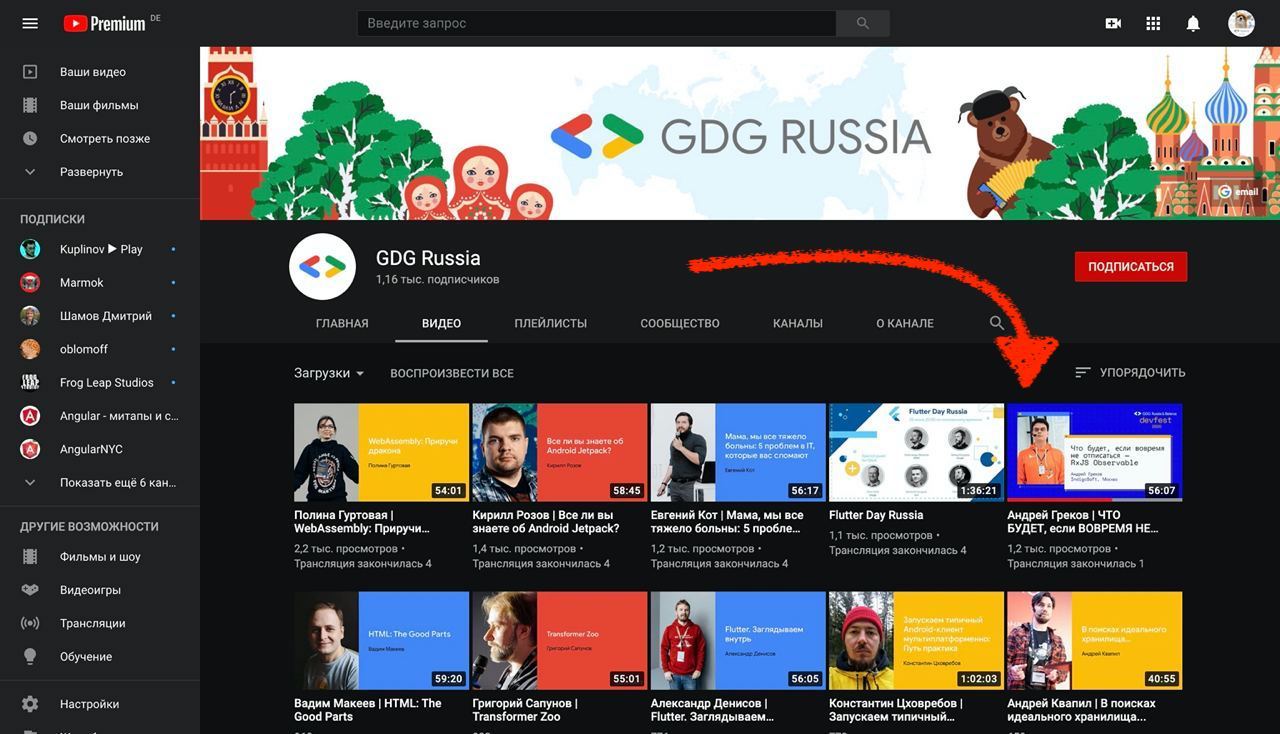1280x734 pixels.
Task: Click title Кирилл Розов Android Jetpack
Action: tap(546, 522)
